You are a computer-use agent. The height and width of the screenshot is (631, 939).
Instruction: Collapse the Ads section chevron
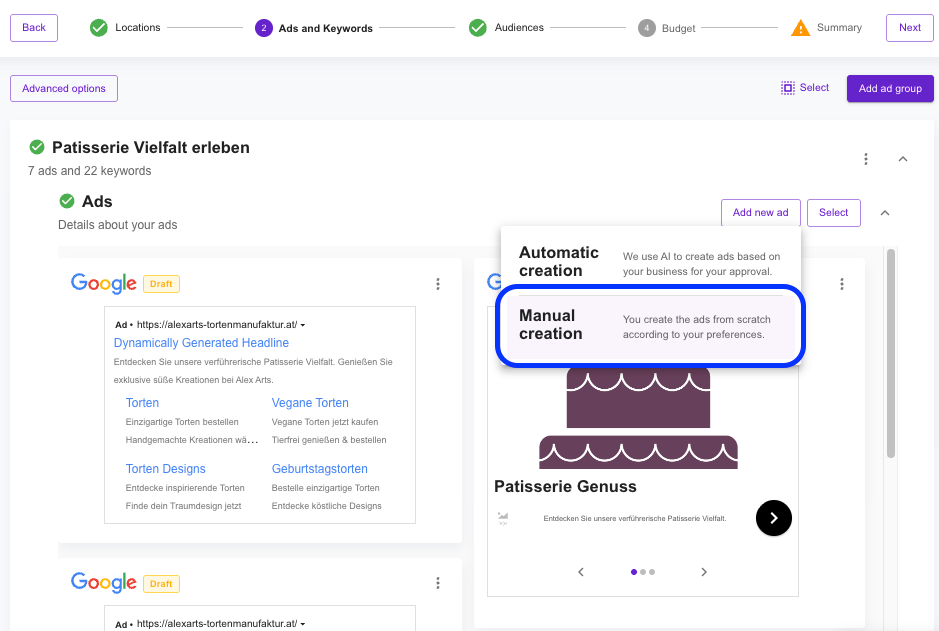coord(885,213)
